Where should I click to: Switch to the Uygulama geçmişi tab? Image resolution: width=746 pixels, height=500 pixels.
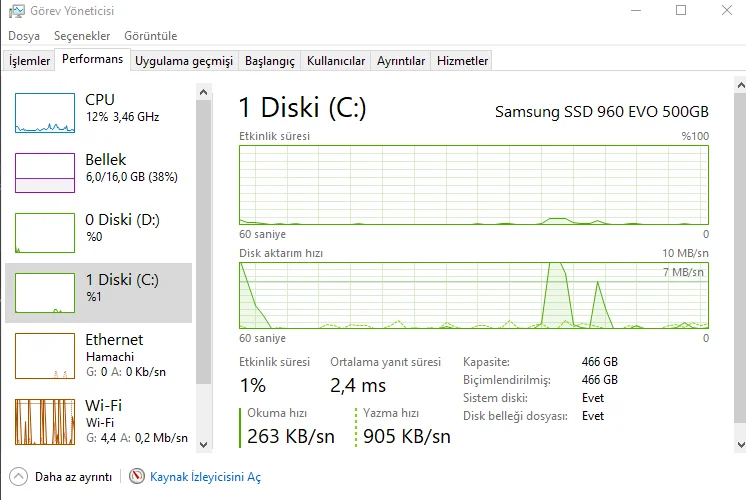coord(184,61)
